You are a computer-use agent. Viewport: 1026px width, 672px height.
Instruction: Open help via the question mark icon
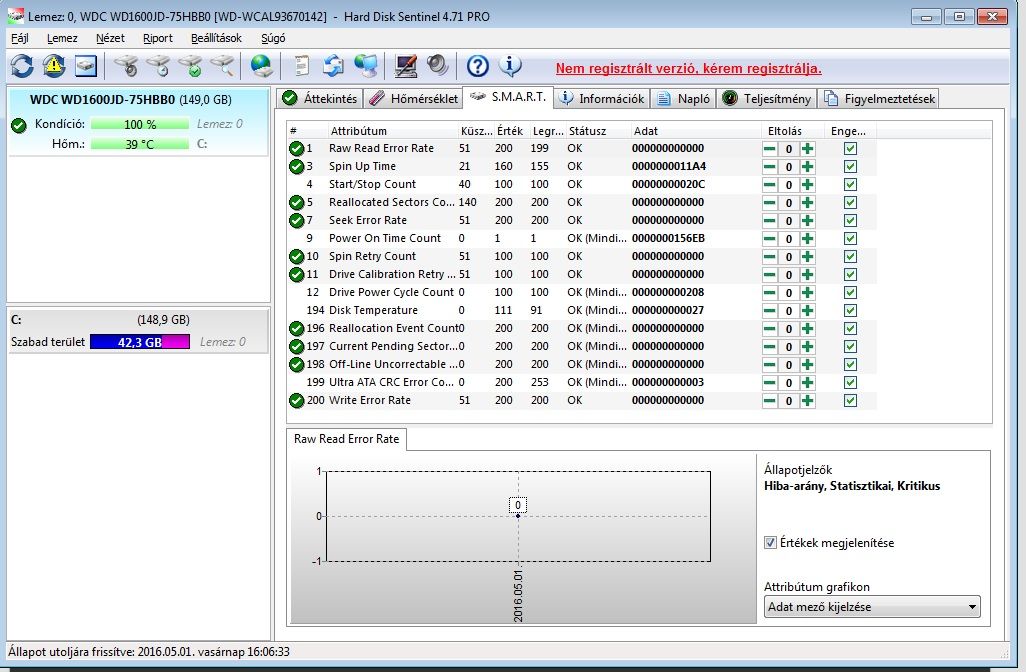[x=478, y=65]
